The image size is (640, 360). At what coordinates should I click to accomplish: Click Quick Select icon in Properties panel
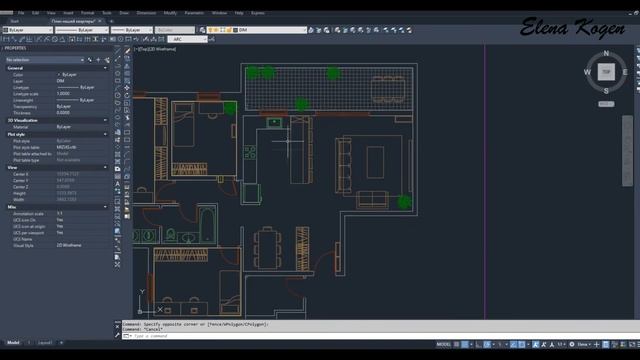coord(107,60)
